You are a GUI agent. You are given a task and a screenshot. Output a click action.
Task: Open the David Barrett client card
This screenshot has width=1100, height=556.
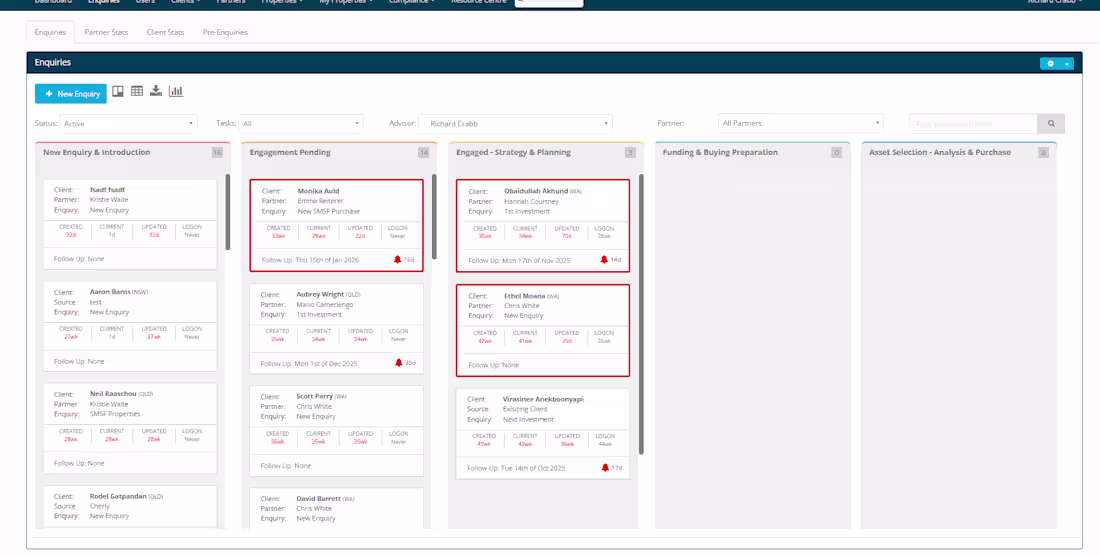[337, 508]
